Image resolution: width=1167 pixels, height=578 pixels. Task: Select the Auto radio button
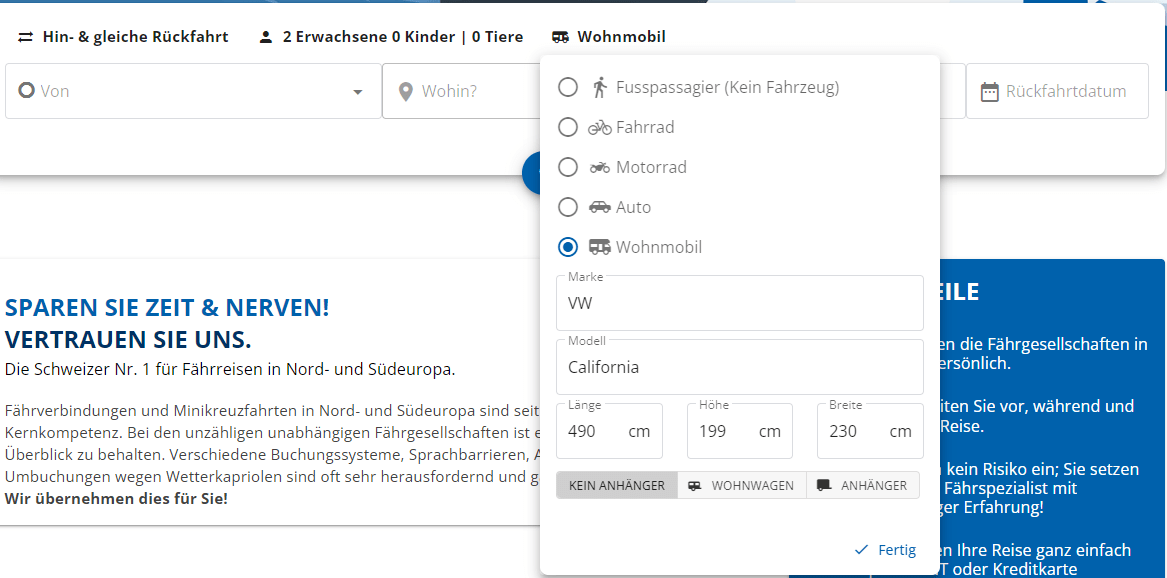[x=568, y=207]
